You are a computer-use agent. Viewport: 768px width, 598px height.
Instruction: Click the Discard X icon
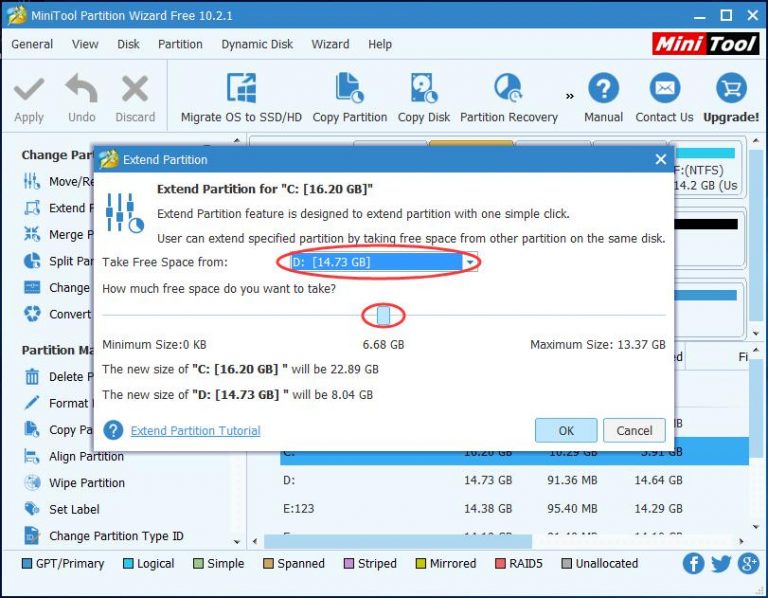click(x=135, y=89)
